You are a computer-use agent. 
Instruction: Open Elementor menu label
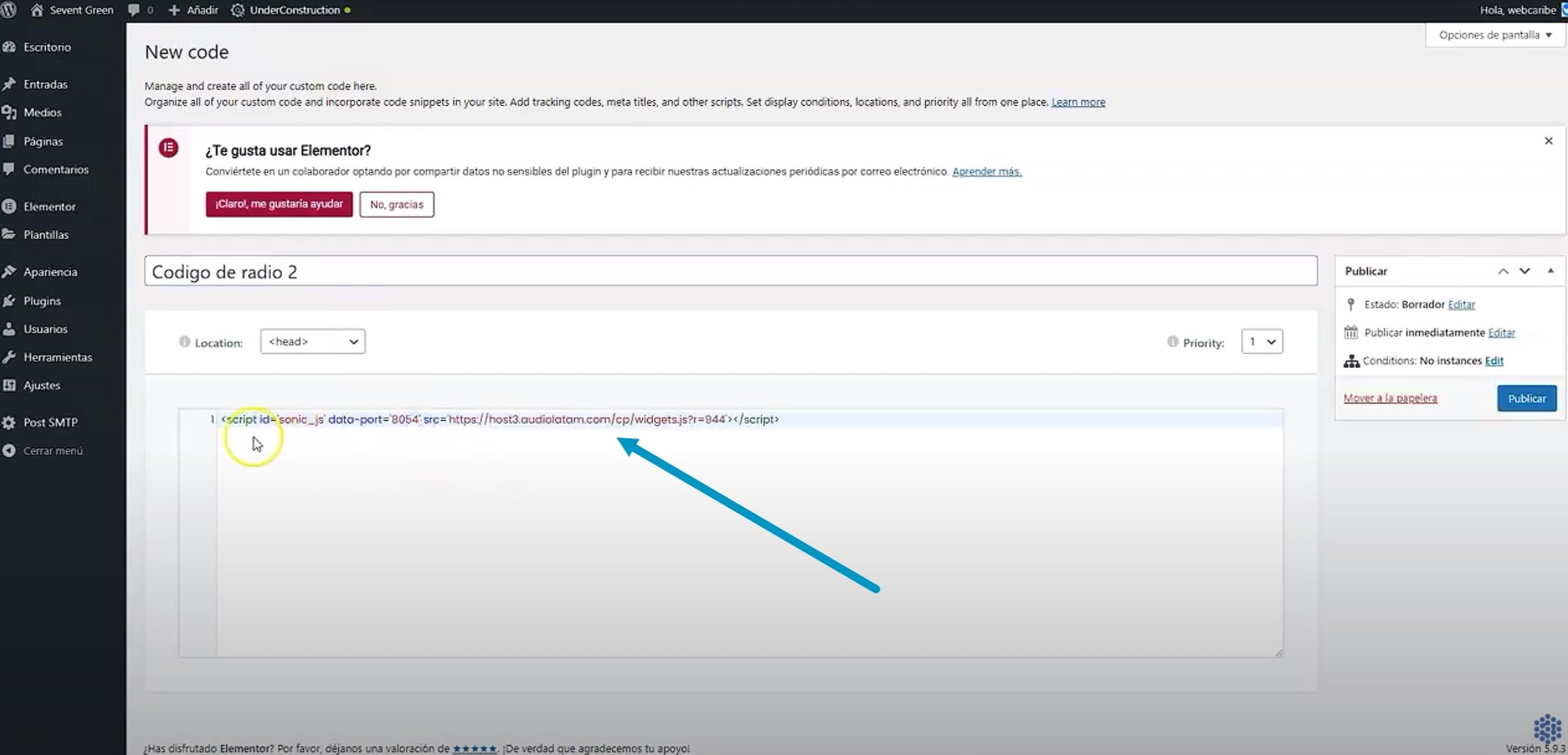(50, 207)
